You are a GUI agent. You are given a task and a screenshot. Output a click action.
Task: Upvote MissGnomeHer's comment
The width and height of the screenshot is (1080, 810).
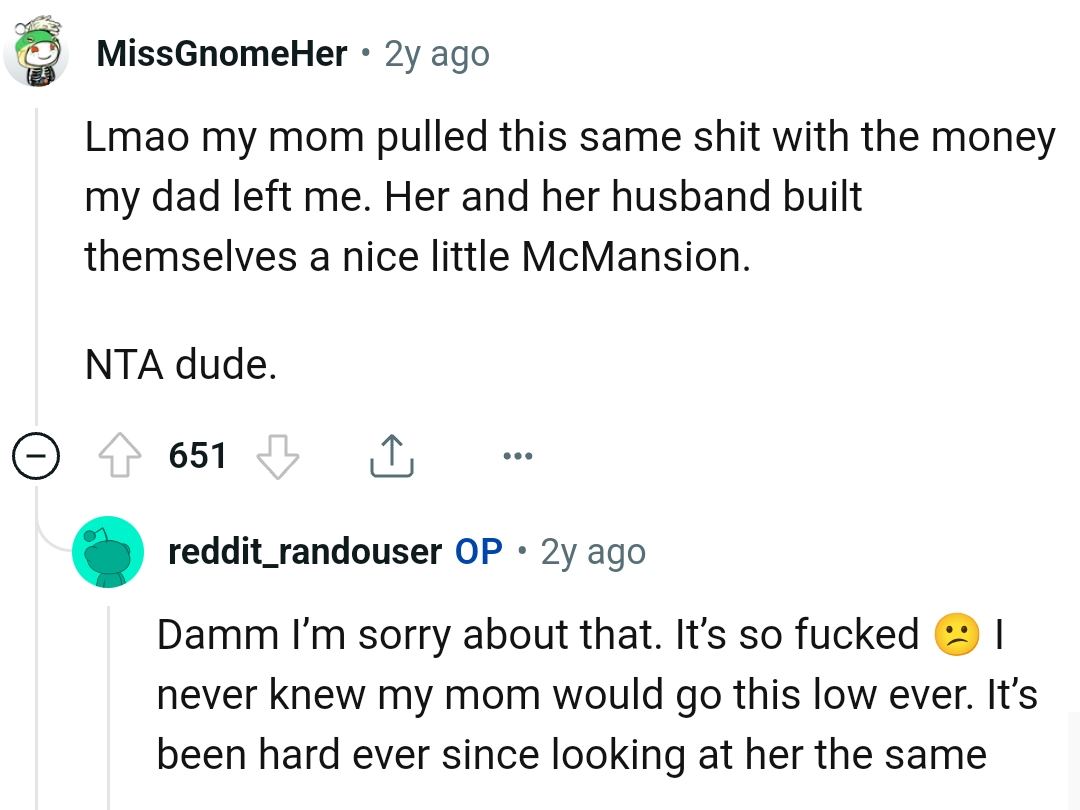(x=121, y=455)
